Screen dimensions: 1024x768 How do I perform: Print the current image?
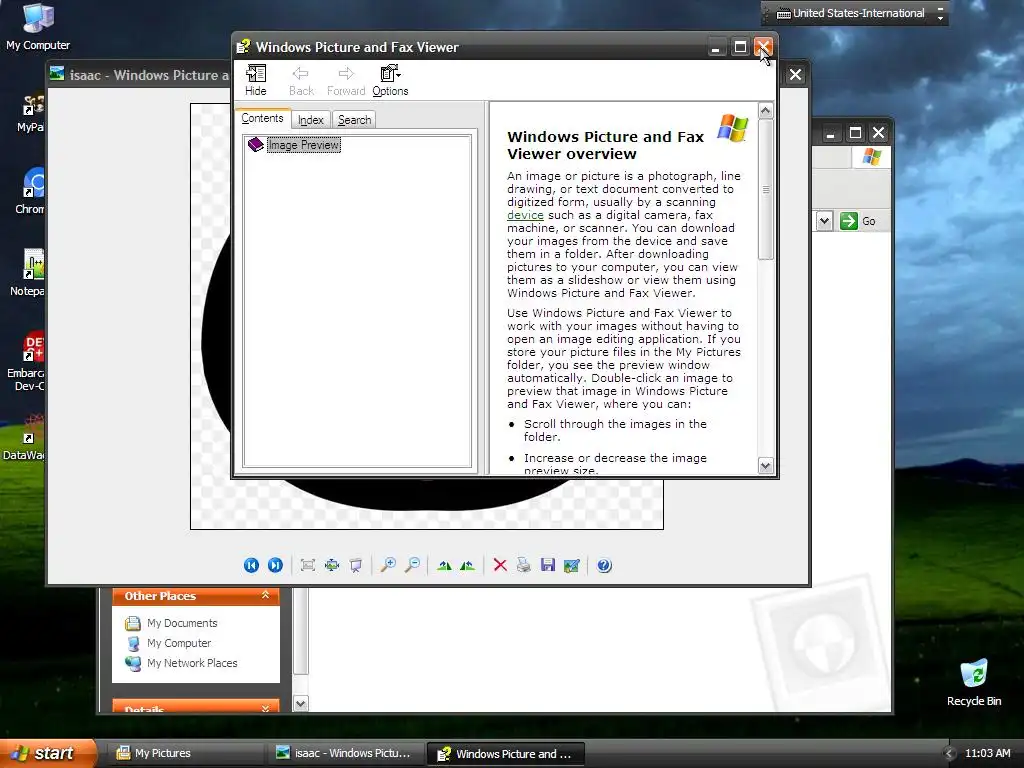524,566
